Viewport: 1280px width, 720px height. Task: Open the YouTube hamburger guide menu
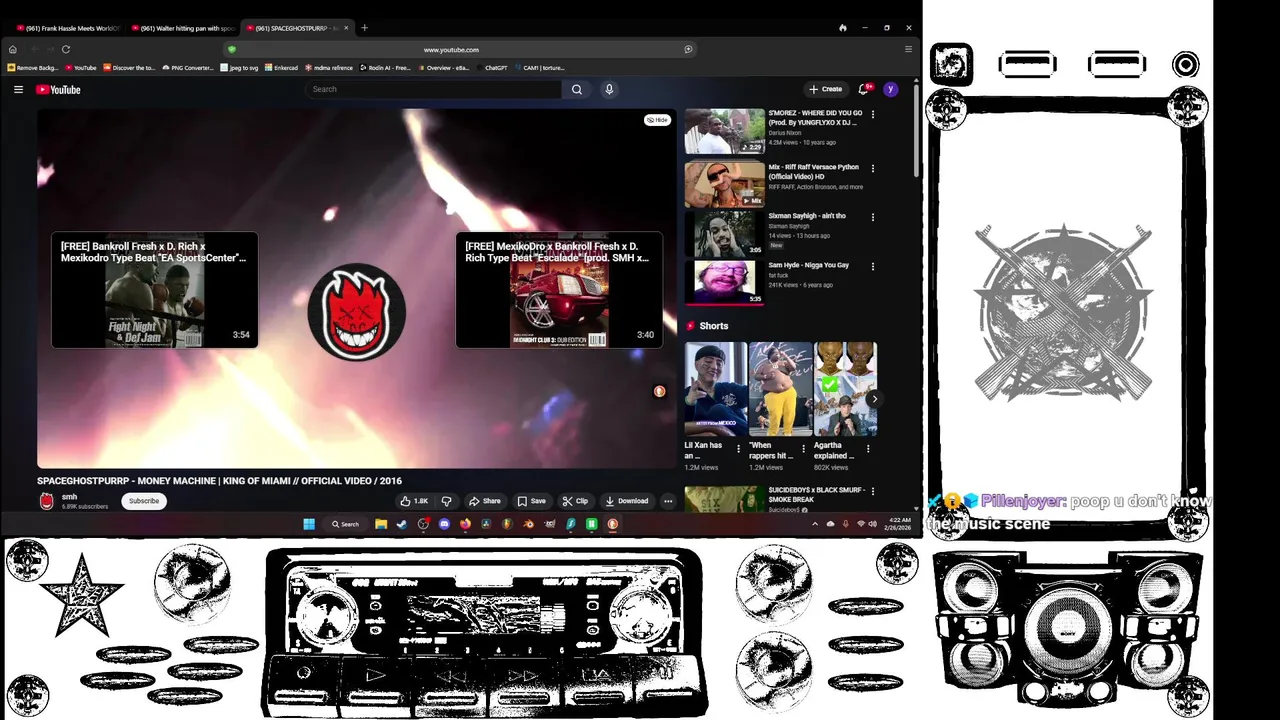pos(18,89)
